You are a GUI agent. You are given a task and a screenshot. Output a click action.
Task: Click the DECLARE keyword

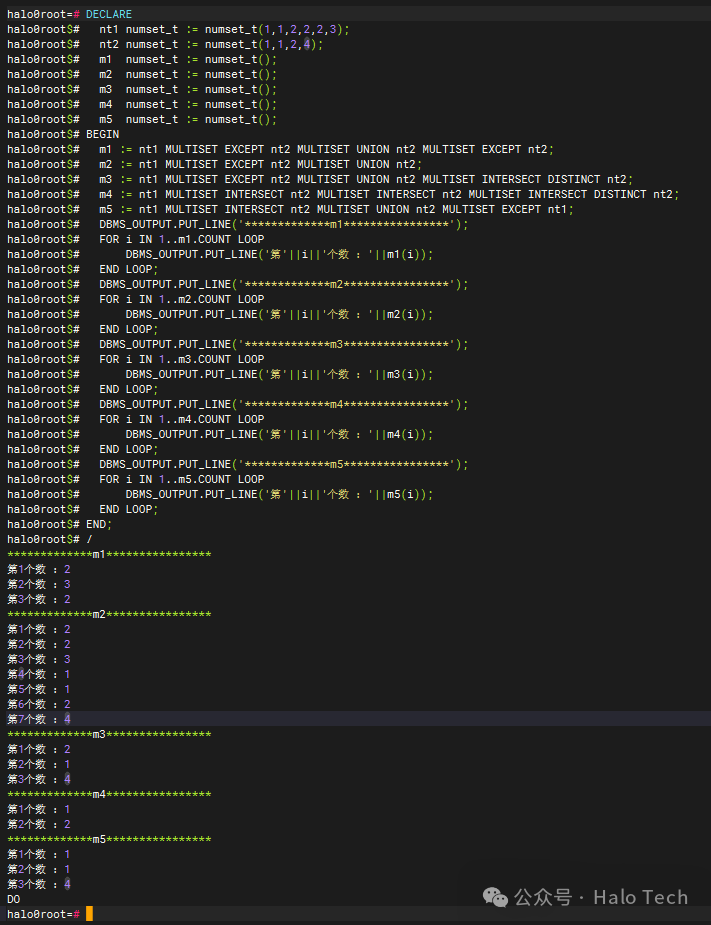pos(109,14)
